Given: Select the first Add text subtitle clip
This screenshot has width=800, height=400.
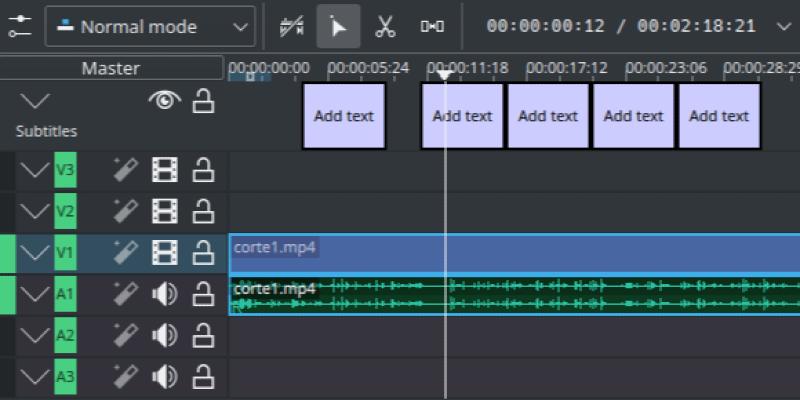Looking at the screenshot, I should click(x=344, y=116).
